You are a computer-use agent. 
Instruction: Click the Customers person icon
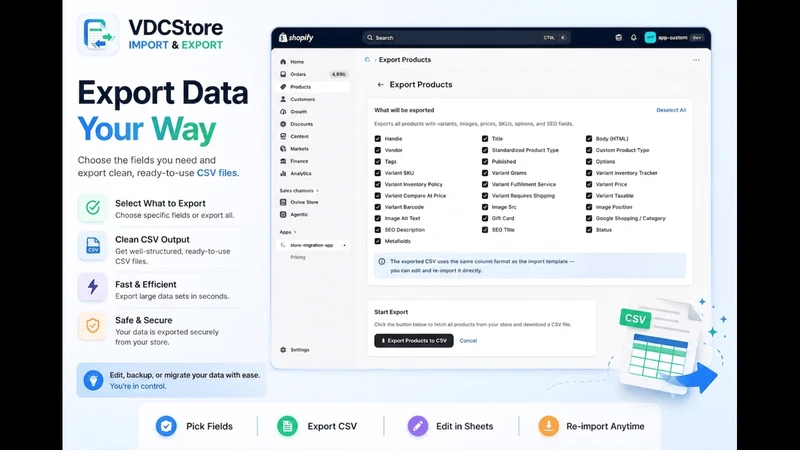tap(283, 99)
